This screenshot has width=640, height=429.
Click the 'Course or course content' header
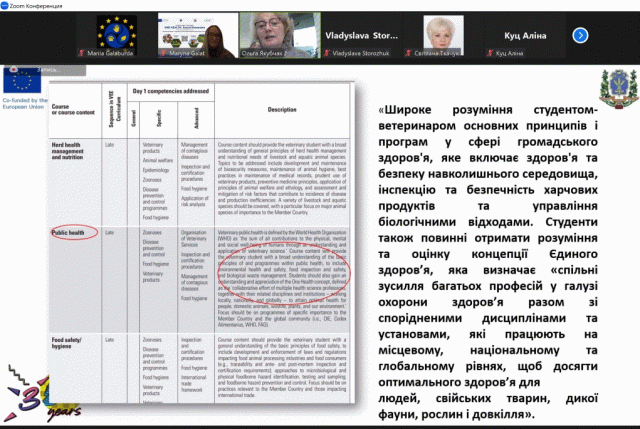(x=73, y=109)
